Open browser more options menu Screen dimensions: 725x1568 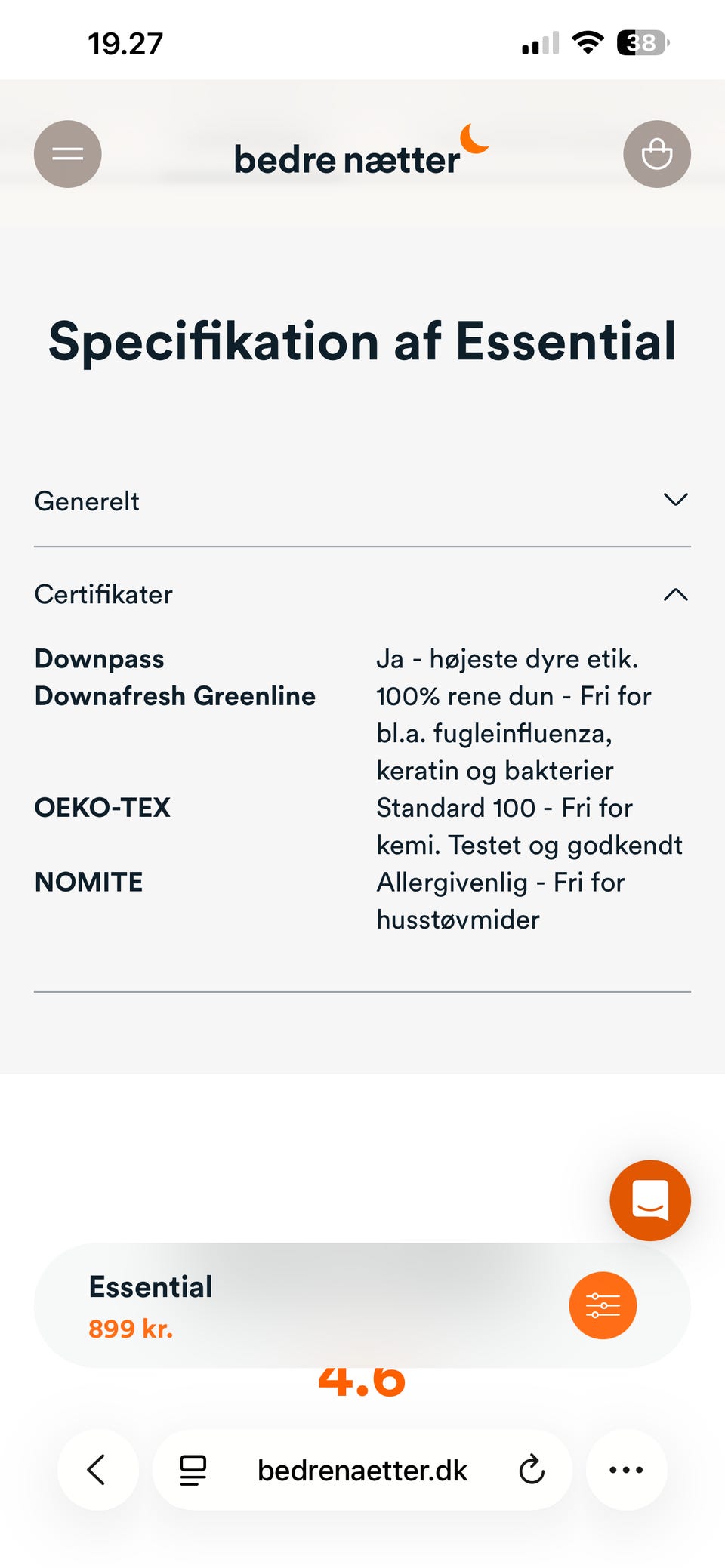(x=626, y=1470)
